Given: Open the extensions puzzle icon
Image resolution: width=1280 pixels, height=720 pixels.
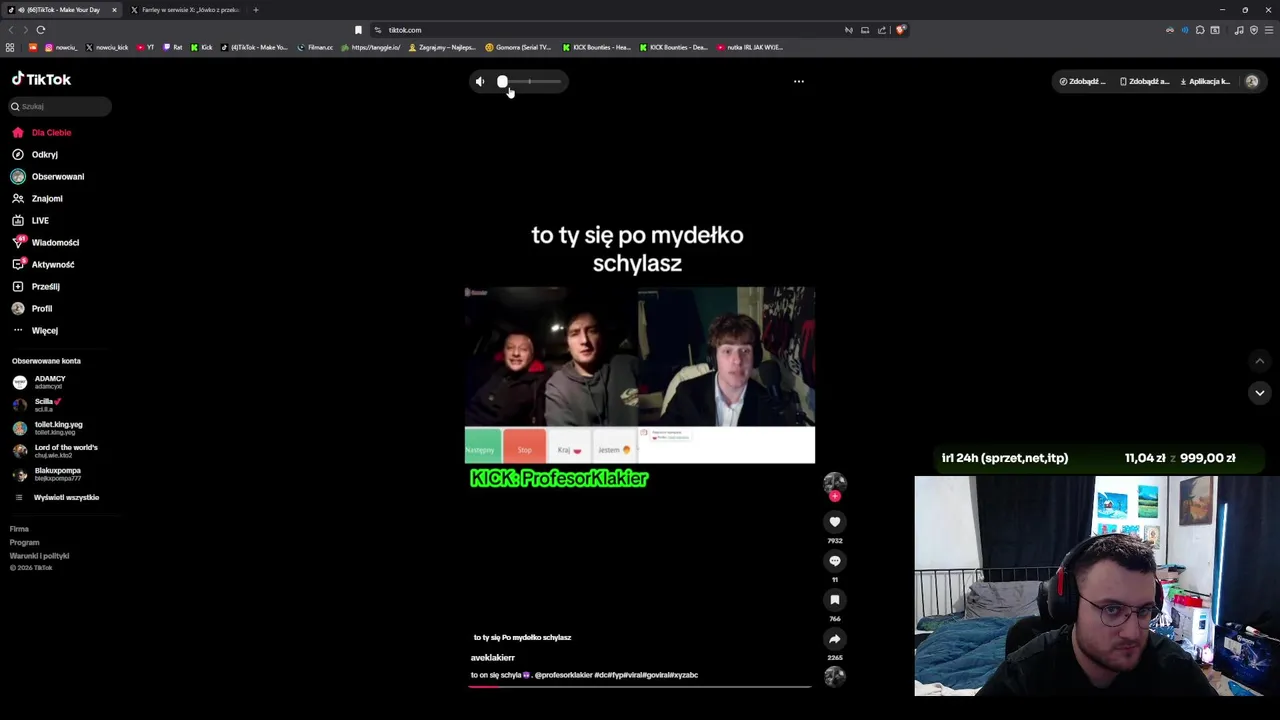Looking at the screenshot, I should [x=1200, y=30].
